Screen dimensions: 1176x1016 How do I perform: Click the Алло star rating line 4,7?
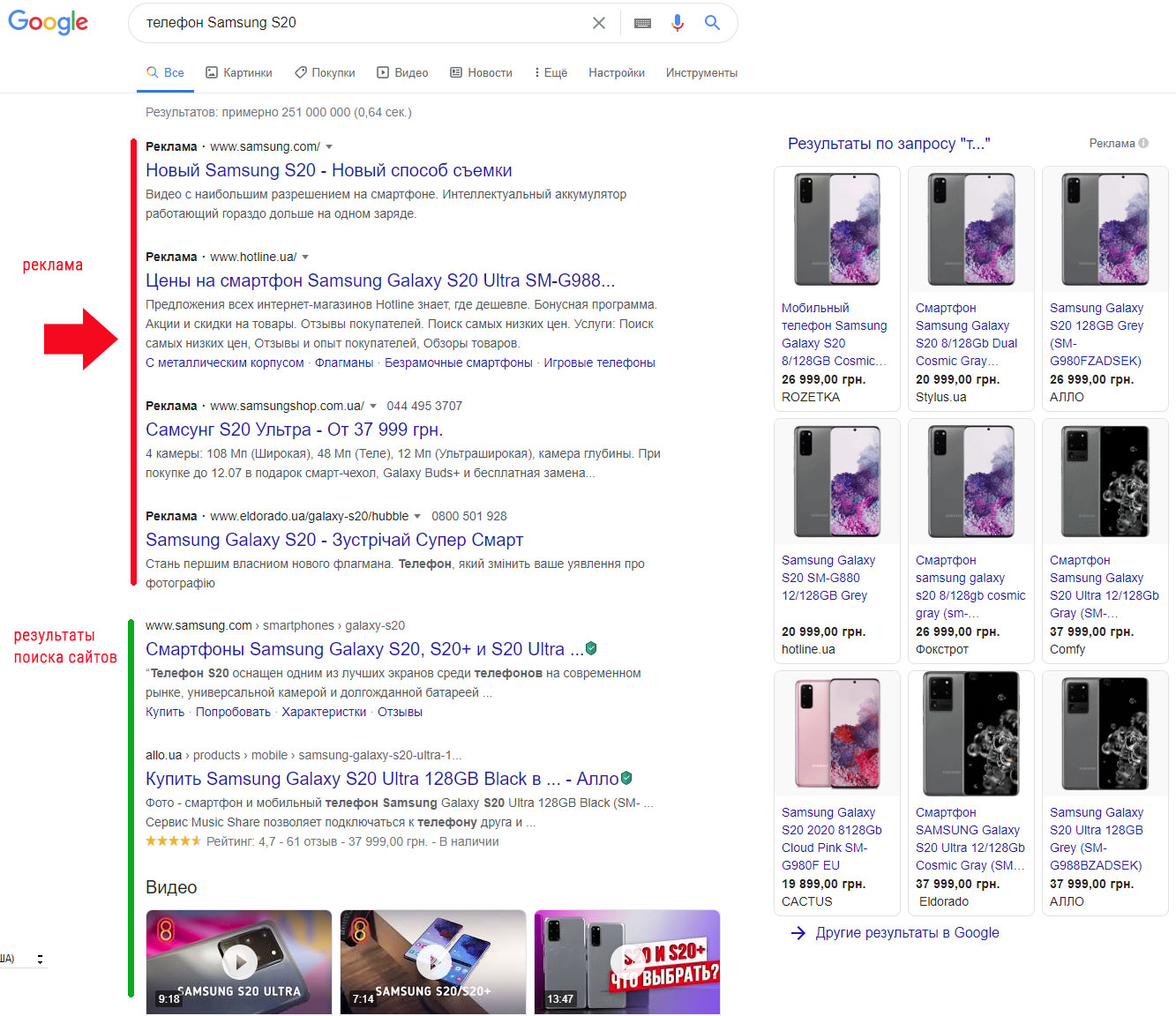pyautogui.click(x=322, y=841)
